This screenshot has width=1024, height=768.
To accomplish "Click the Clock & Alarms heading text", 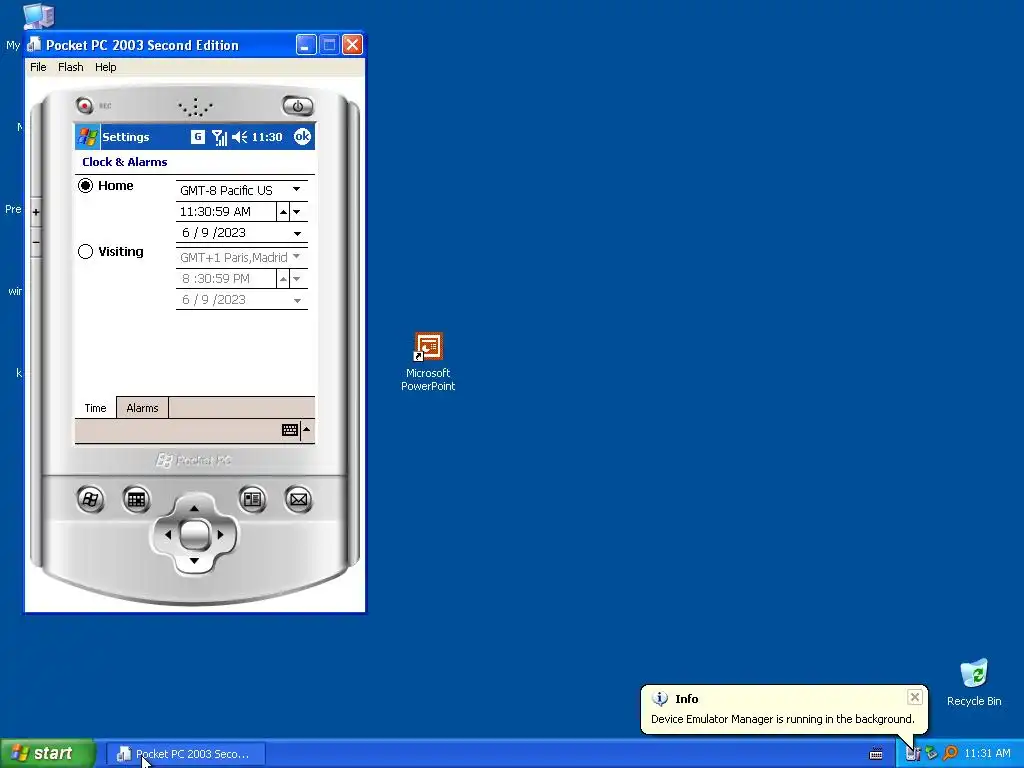I will pos(125,162).
